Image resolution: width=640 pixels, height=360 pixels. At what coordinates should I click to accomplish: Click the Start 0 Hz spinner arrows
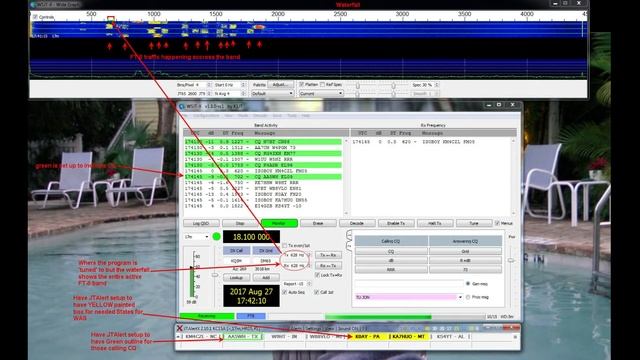coord(243,85)
